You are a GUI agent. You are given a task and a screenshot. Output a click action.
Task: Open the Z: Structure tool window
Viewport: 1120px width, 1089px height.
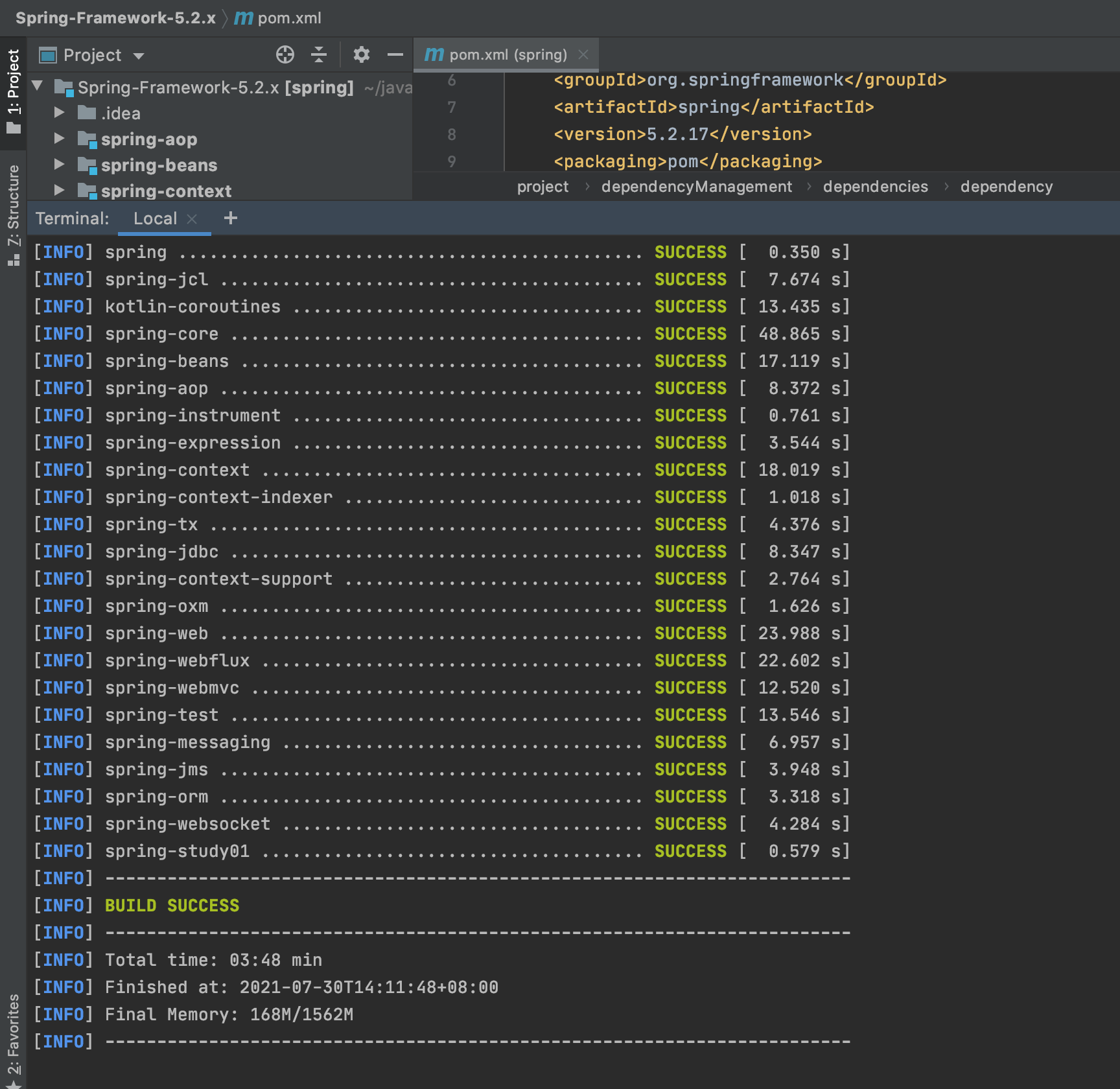[14, 215]
